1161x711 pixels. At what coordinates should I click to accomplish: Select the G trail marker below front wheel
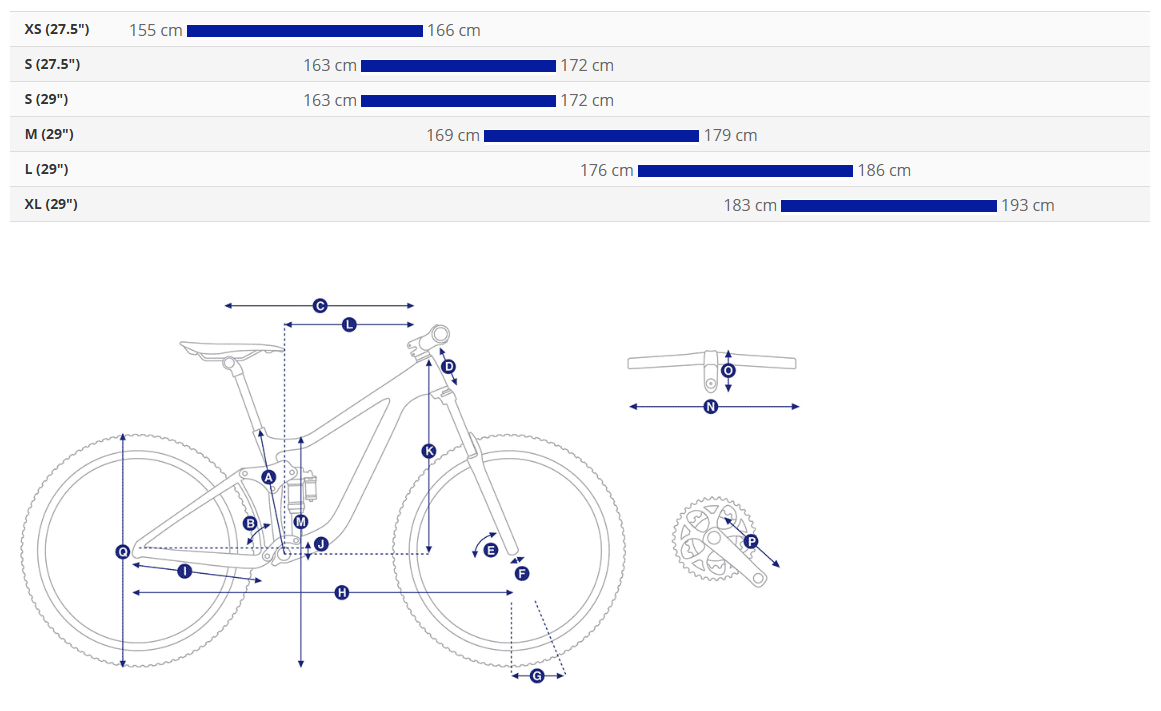[x=537, y=675]
